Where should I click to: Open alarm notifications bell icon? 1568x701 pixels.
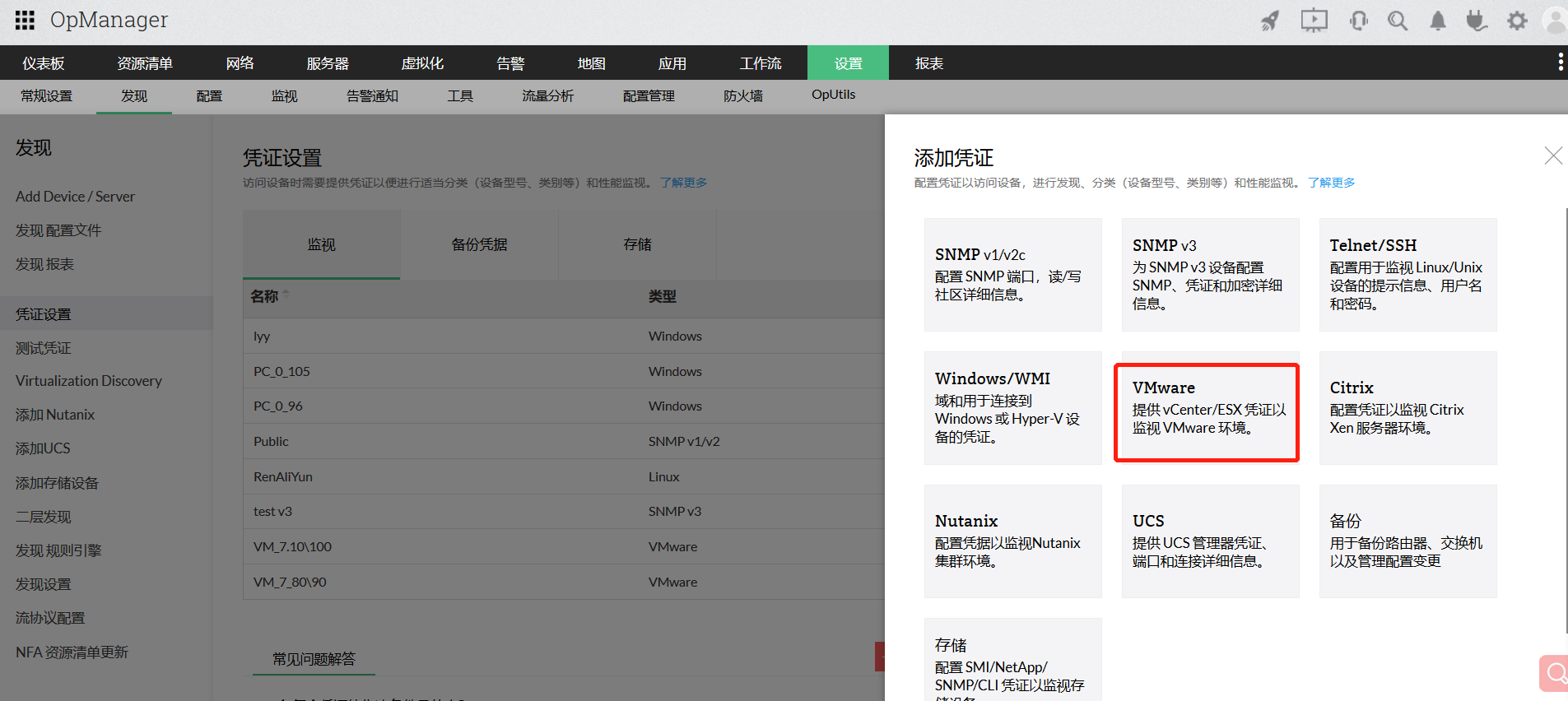[1438, 21]
